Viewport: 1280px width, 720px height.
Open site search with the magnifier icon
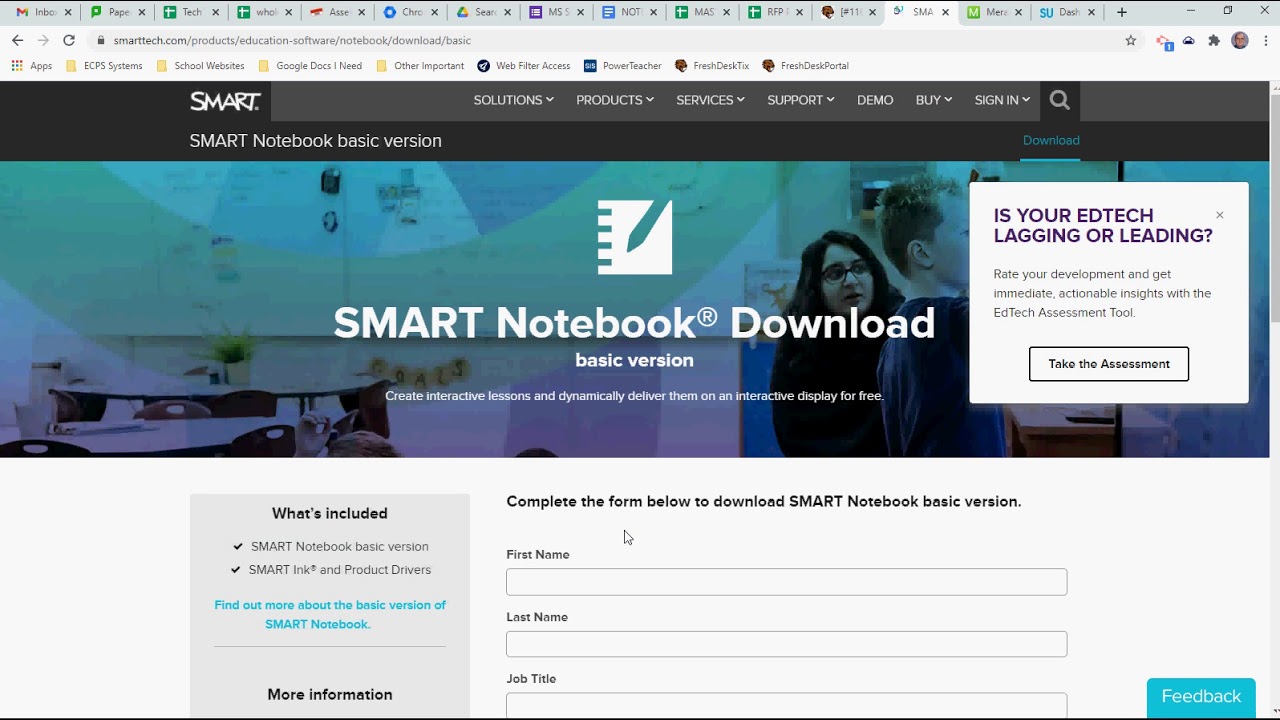[x=1060, y=100]
